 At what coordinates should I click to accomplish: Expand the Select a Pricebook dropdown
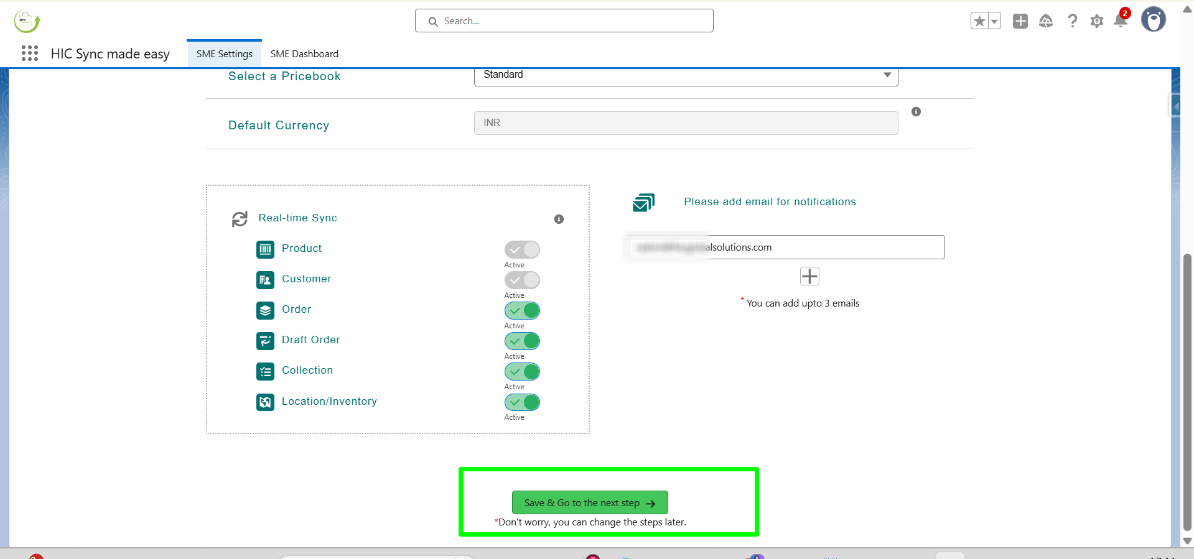(686, 75)
